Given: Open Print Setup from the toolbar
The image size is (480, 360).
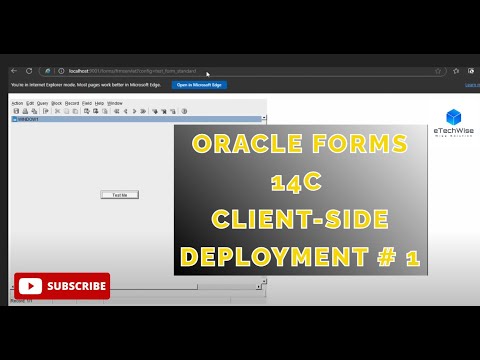Looking at the screenshot, I should (x=34, y=111).
